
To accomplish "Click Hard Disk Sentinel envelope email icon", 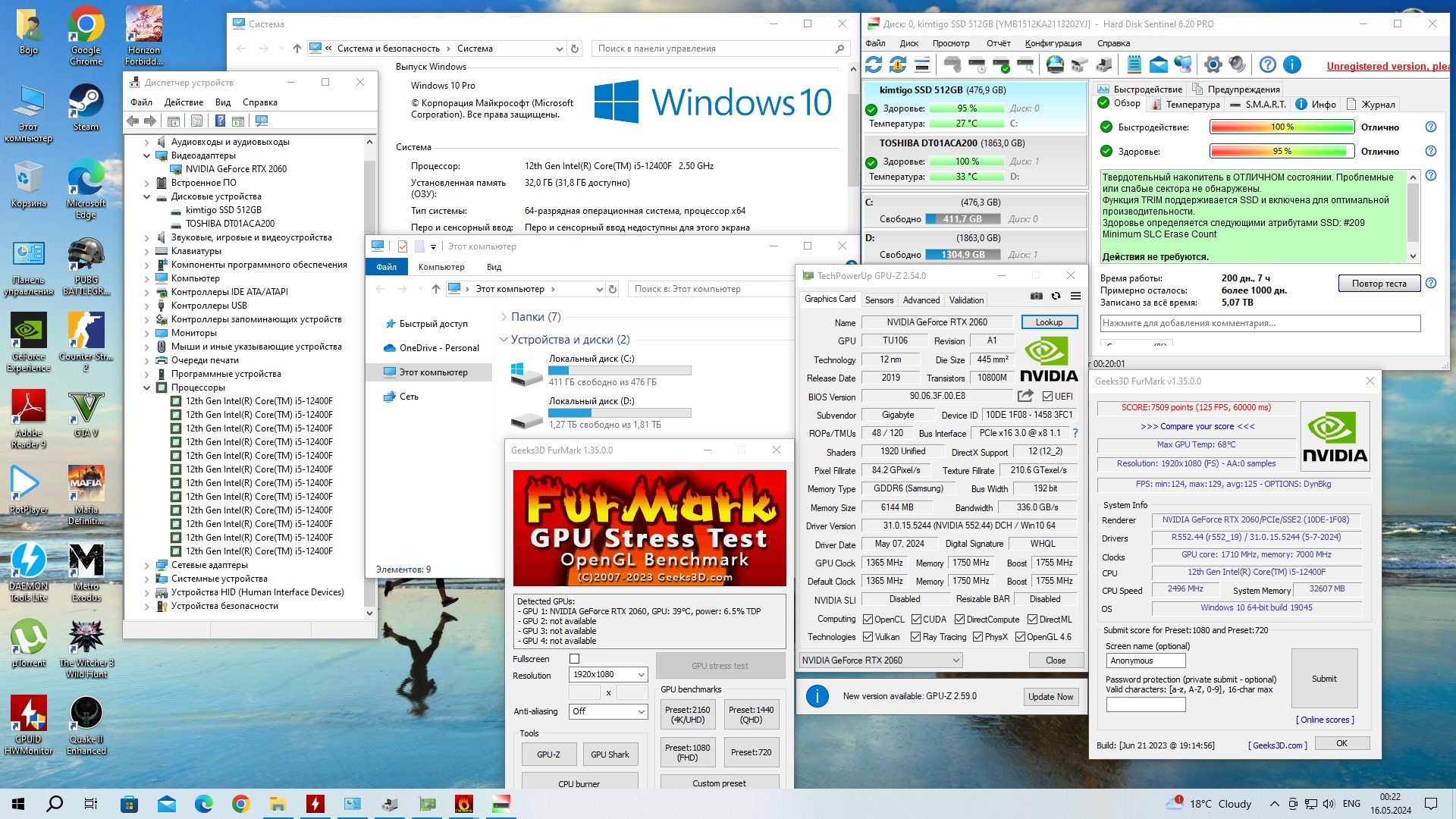I will click(x=1159, y=64).
